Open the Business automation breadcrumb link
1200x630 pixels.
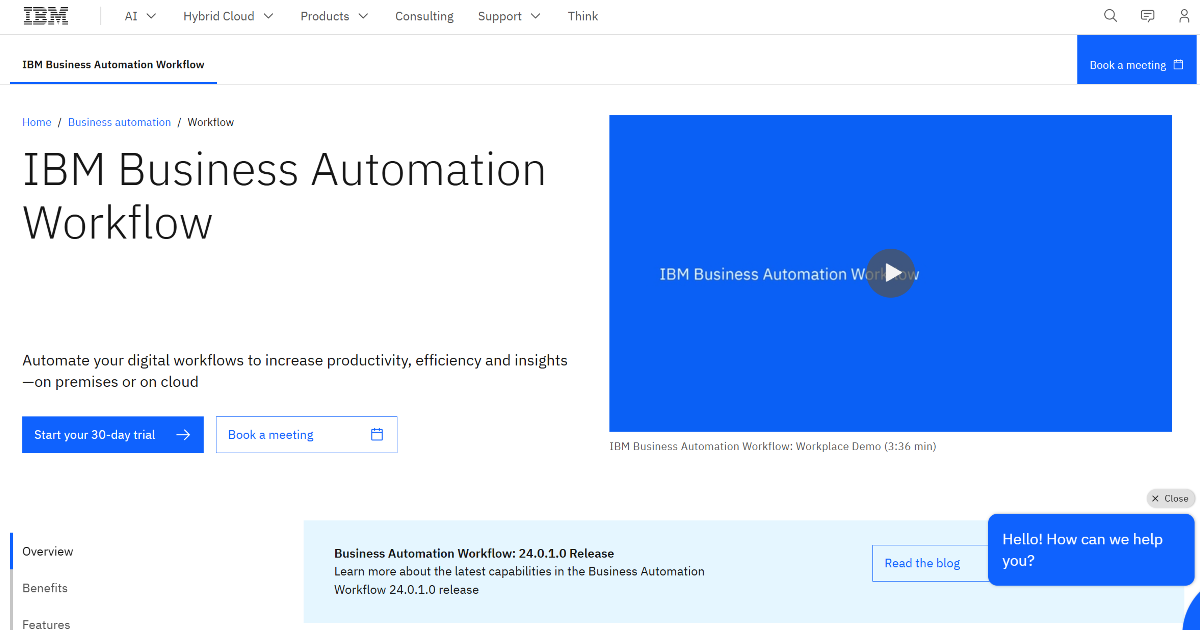click(x=119, y=121)
